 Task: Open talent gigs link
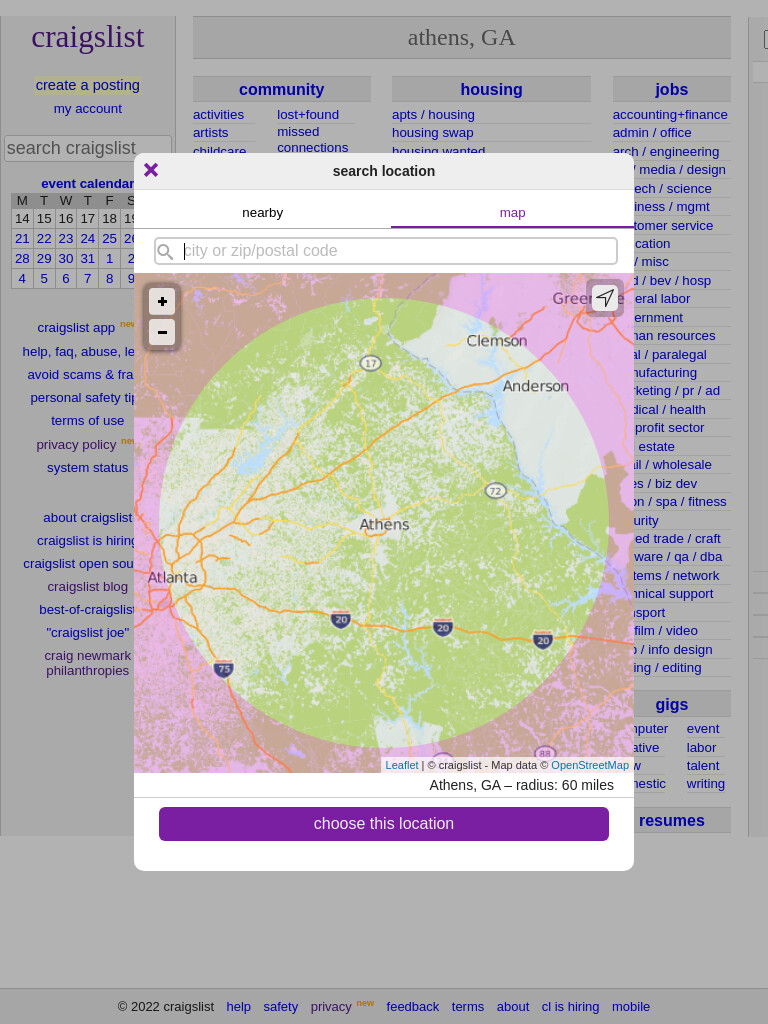point(703,765)
